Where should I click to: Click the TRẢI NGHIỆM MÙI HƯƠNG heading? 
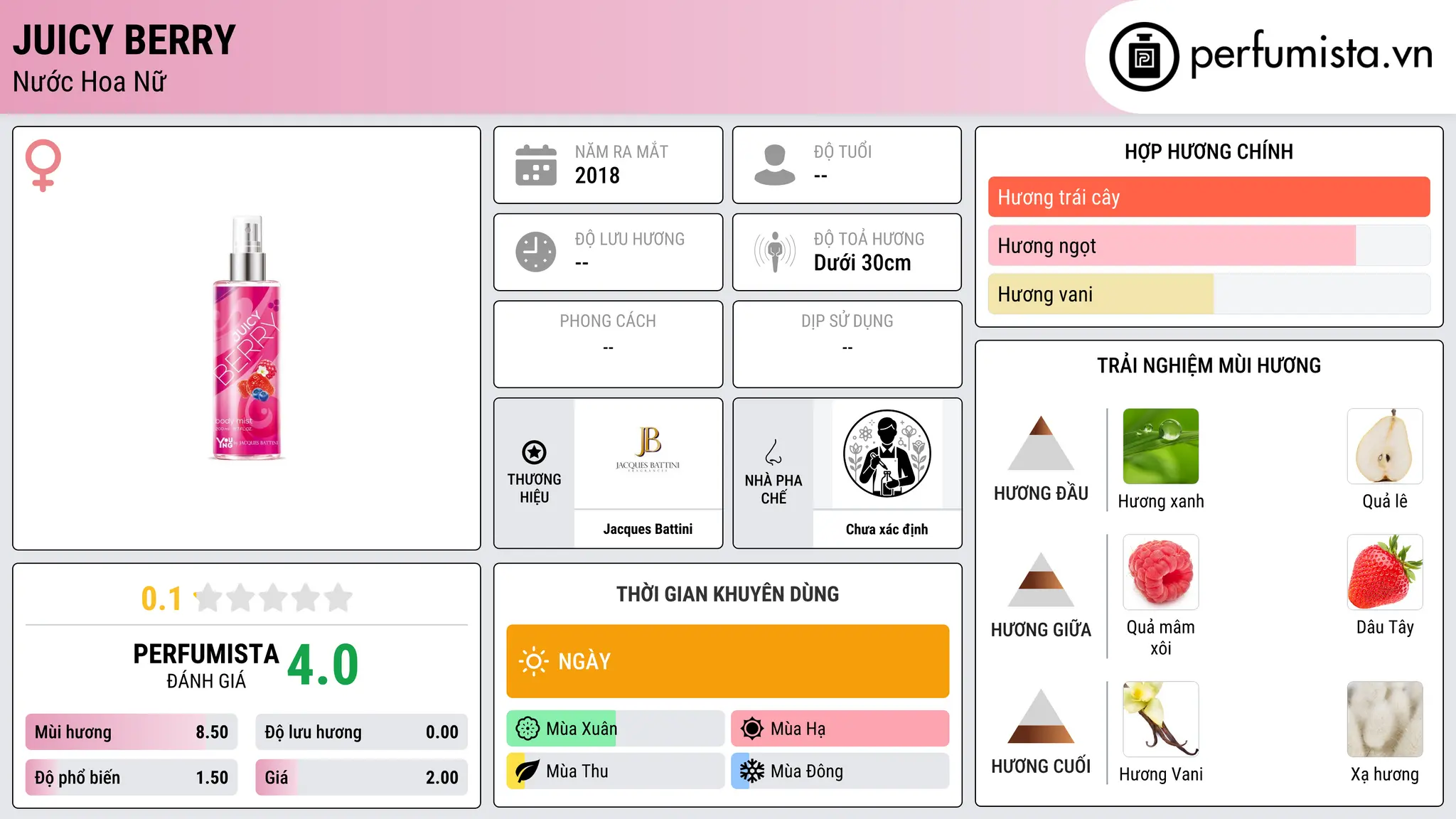[x=1209, y=365]
